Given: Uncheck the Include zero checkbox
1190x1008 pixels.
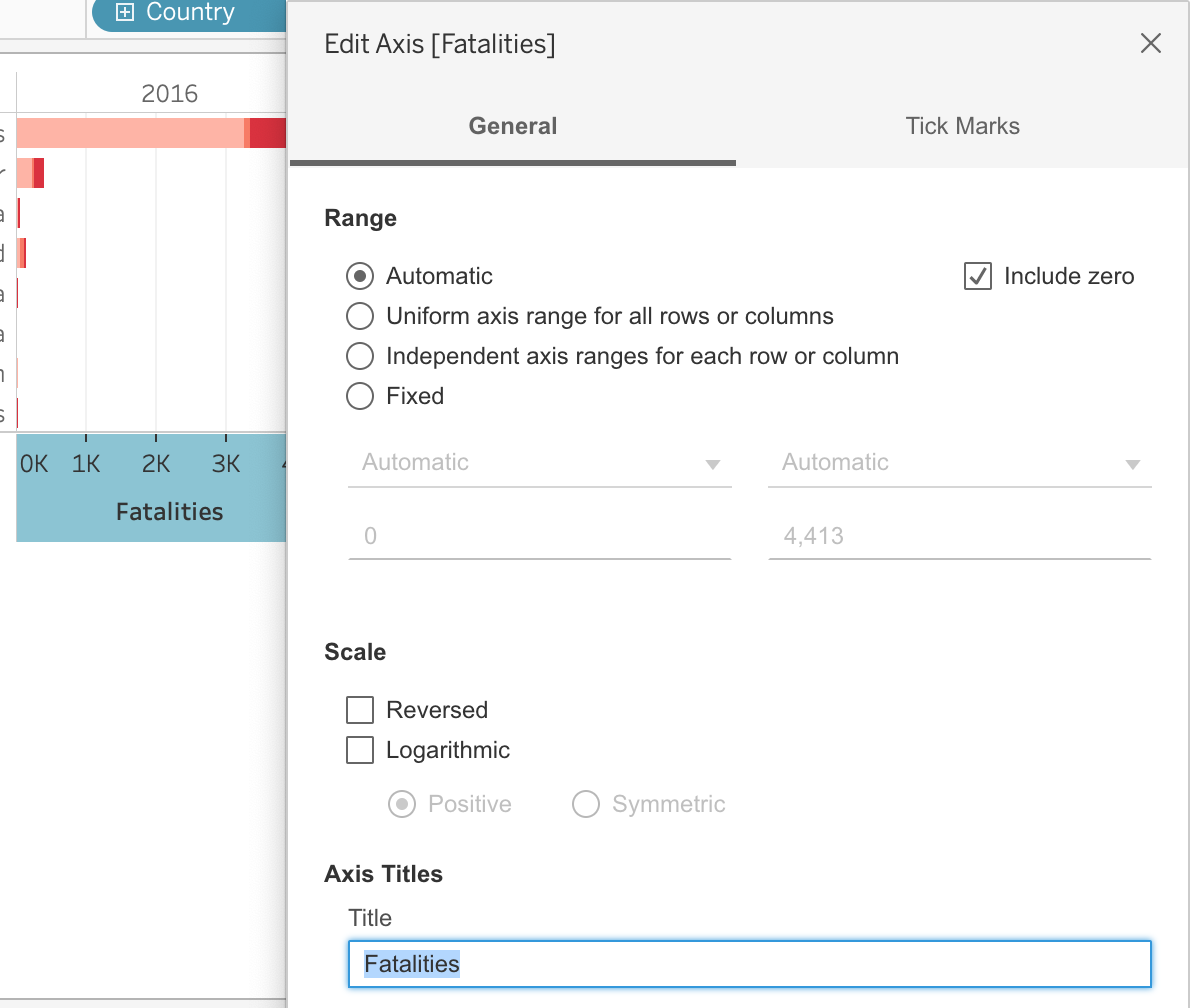Looking at the screenshot, I should tap(977, 276).
